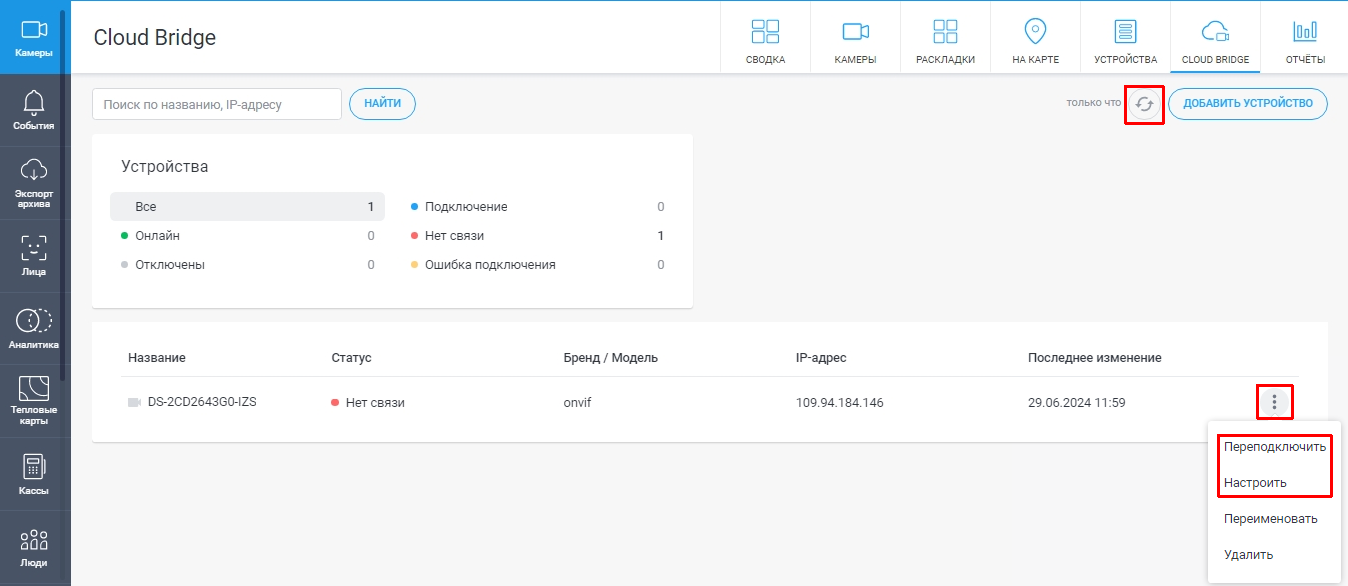Click the date 29.06.2024 11:59
1348x586 pixels.
pos(1077,403)
